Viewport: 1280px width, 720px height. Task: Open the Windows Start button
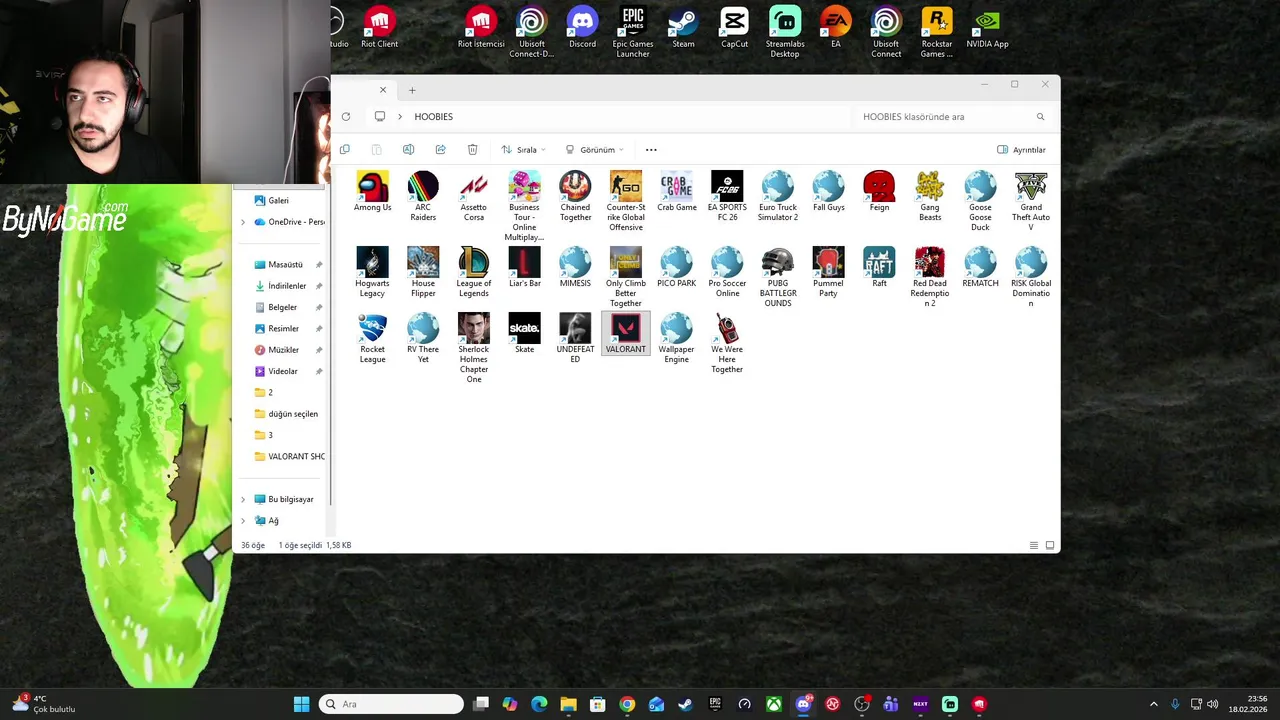(301, 704)
